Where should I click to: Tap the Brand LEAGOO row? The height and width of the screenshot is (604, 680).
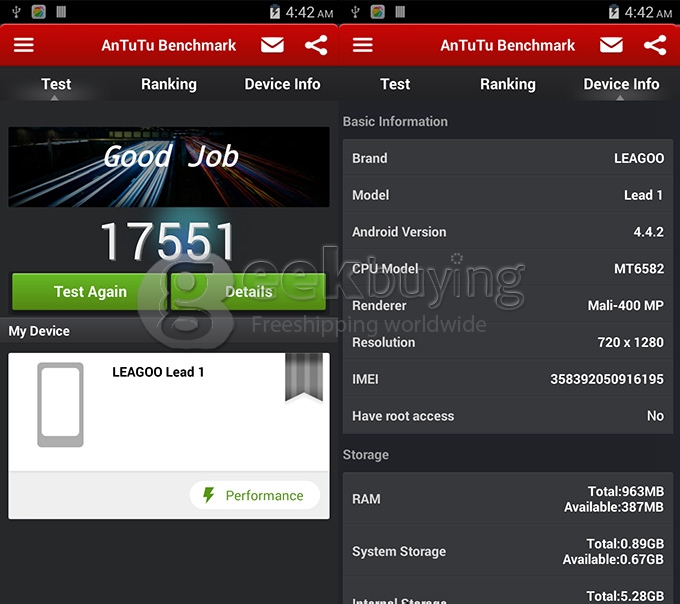click(x=508, y=158)
